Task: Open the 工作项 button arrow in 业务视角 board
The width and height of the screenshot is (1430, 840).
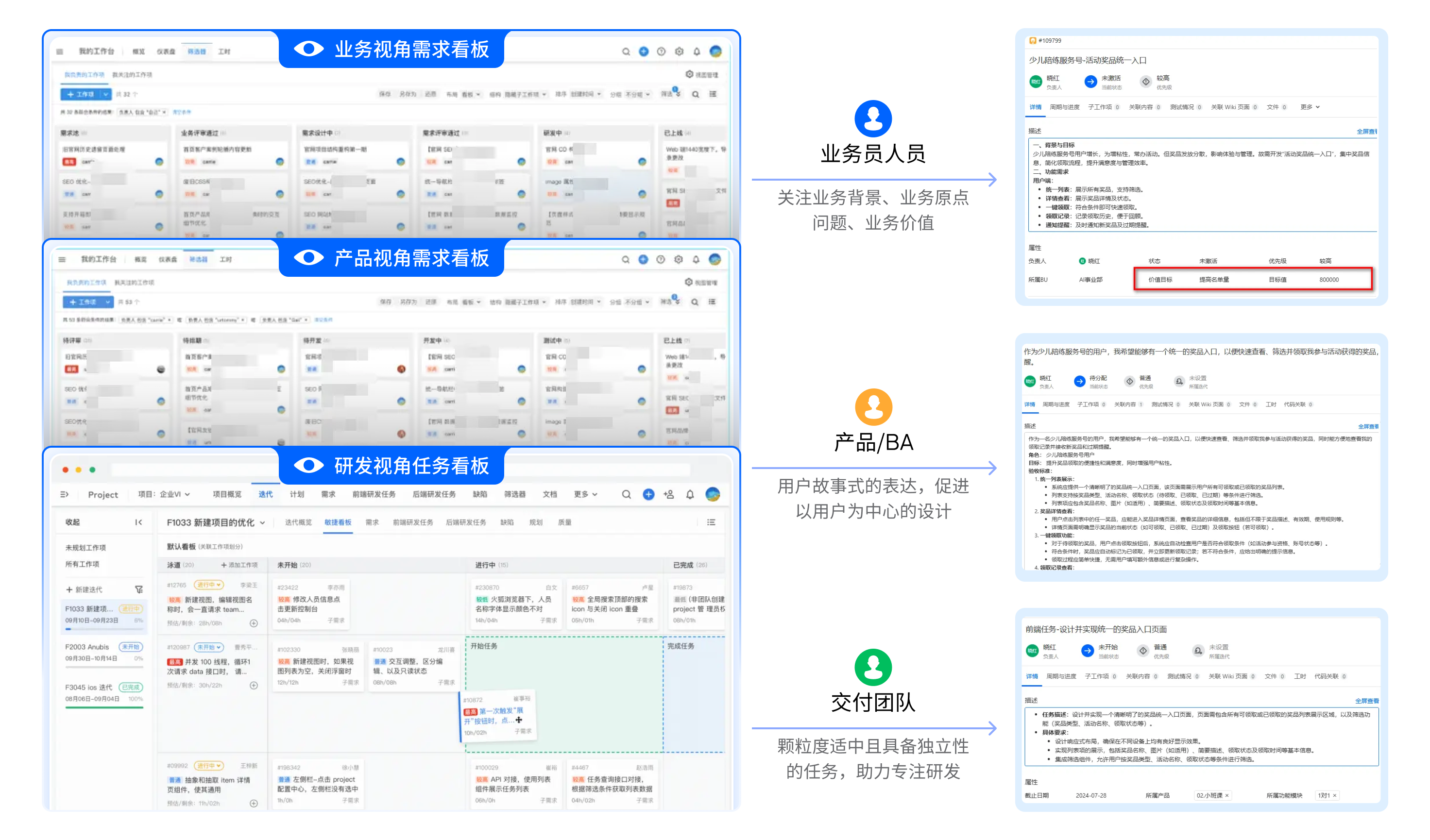Action: 105,94
